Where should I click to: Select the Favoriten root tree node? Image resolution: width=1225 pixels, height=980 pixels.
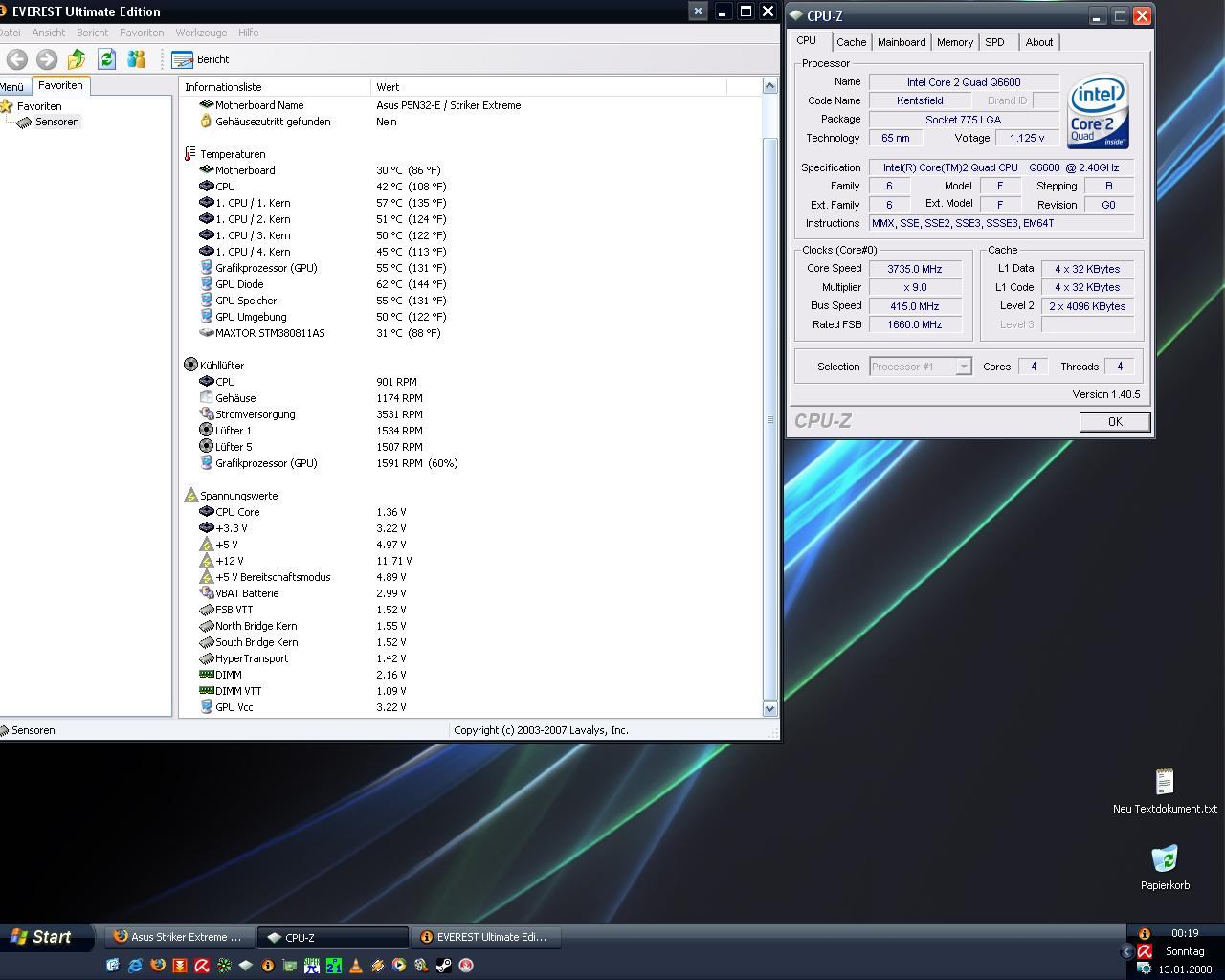coord(38,106)
